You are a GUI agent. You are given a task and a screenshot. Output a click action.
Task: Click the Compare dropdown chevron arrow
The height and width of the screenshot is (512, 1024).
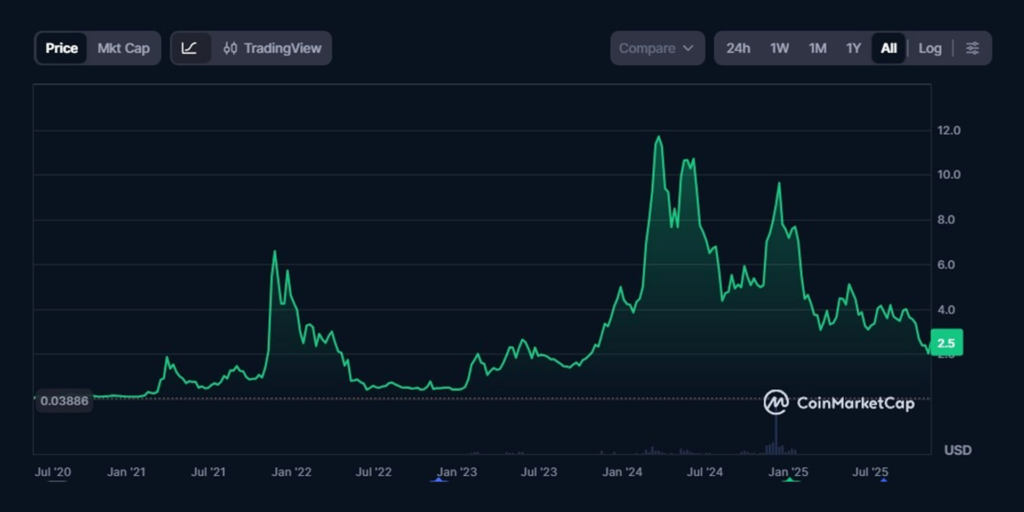coord(688,48)
